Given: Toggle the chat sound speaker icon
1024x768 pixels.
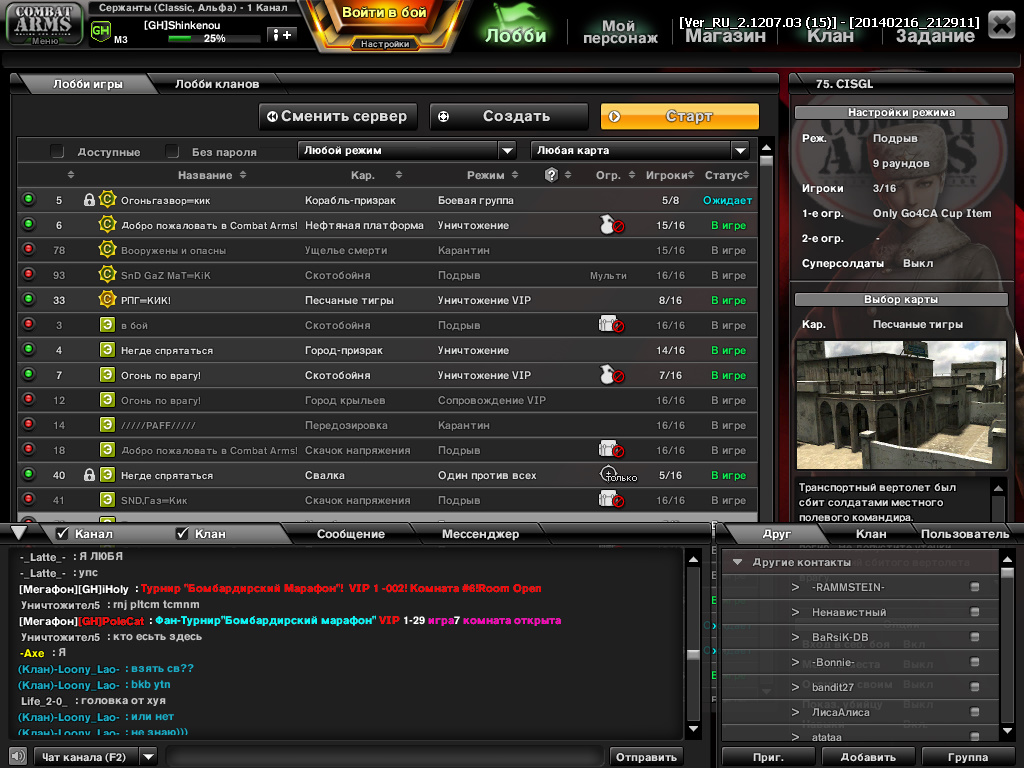Looking at the screenshot, I should tap(18, 756).
